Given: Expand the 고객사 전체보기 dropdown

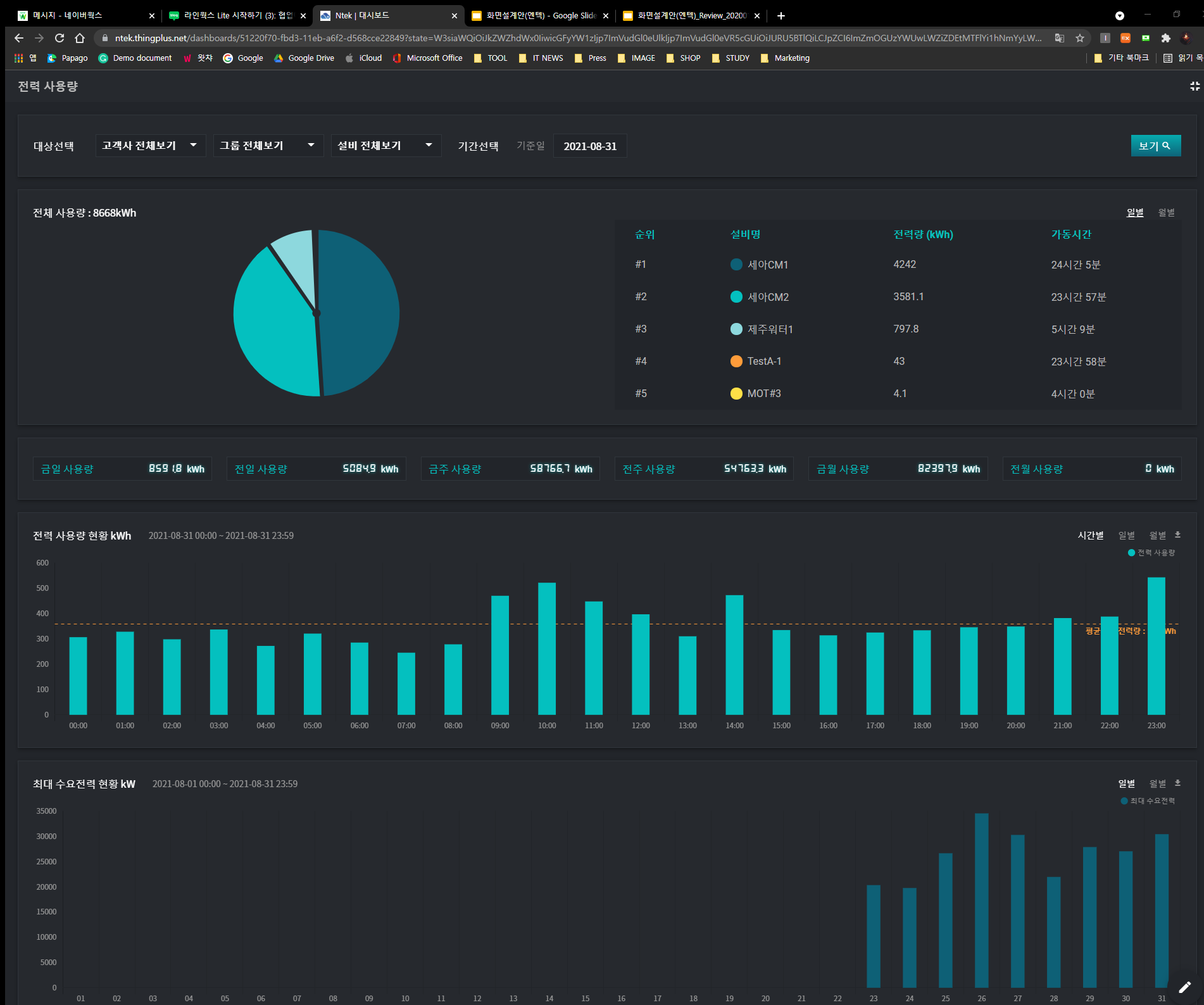Looking at the screenshot, I should point(150,146).
